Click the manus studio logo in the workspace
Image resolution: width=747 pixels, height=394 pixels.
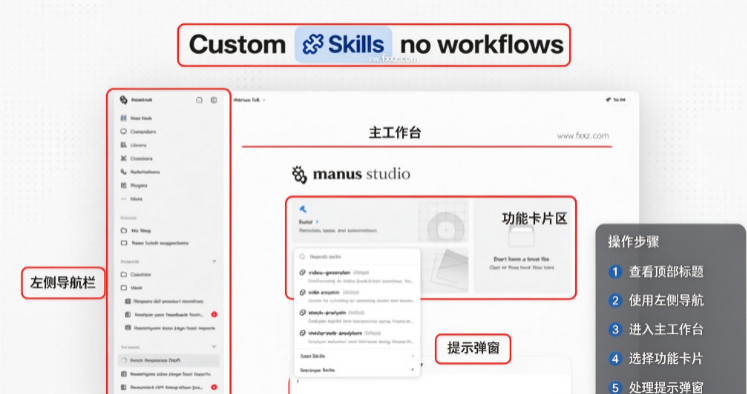click(x=351, y=174)
